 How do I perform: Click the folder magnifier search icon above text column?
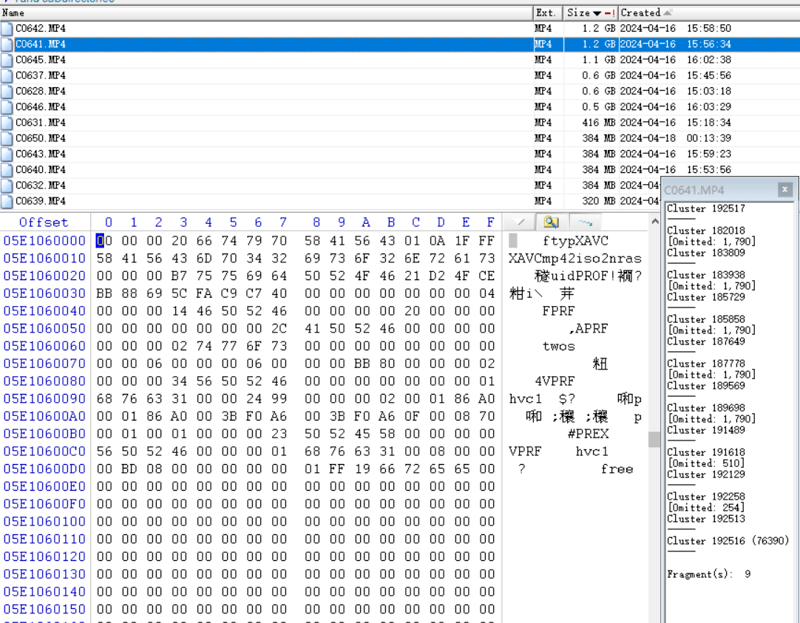tap(551, 222)
